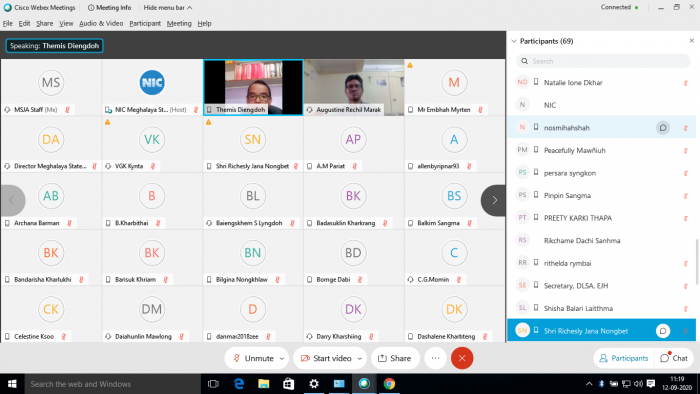Open the Meeting menu
The width and height of the screenshot is (700, 394).
click(x=179, y=23)
